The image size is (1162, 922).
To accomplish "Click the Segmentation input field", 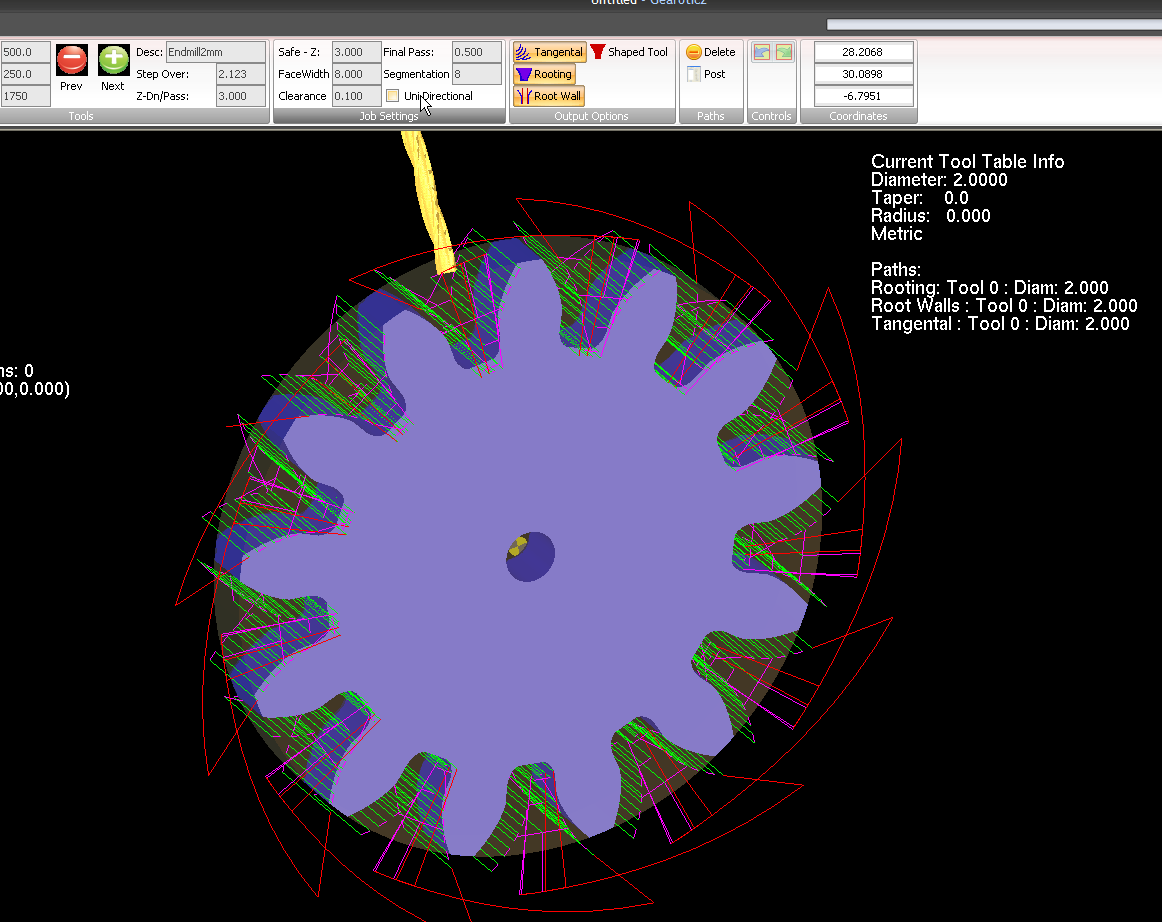I will click(476, 74).
